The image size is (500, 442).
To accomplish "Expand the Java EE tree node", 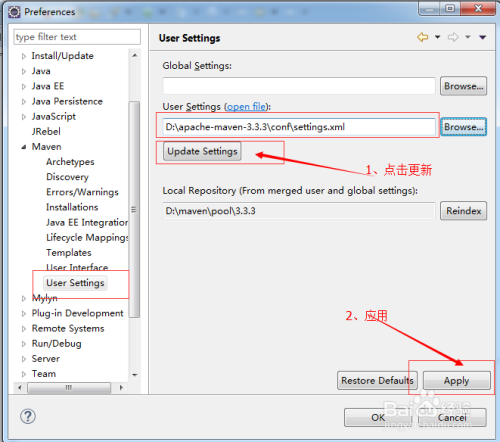I will click(x=24, y=86).
